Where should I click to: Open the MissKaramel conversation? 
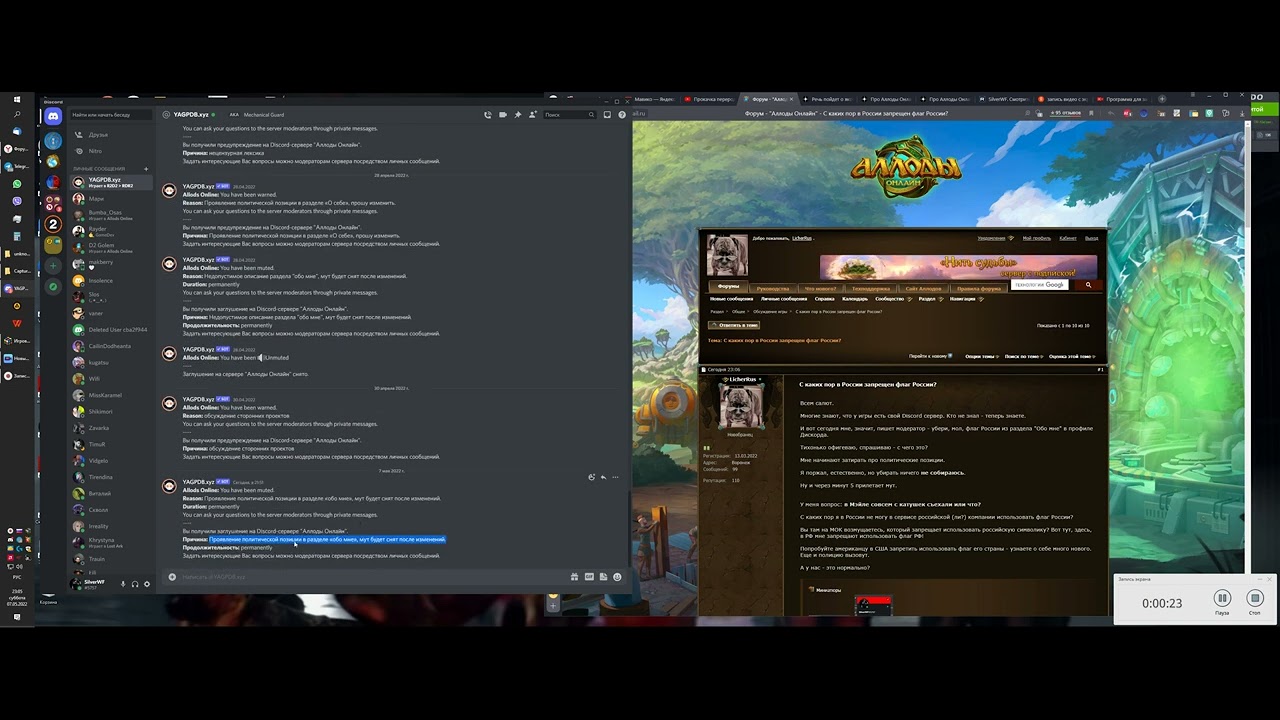tap(111, 395)
